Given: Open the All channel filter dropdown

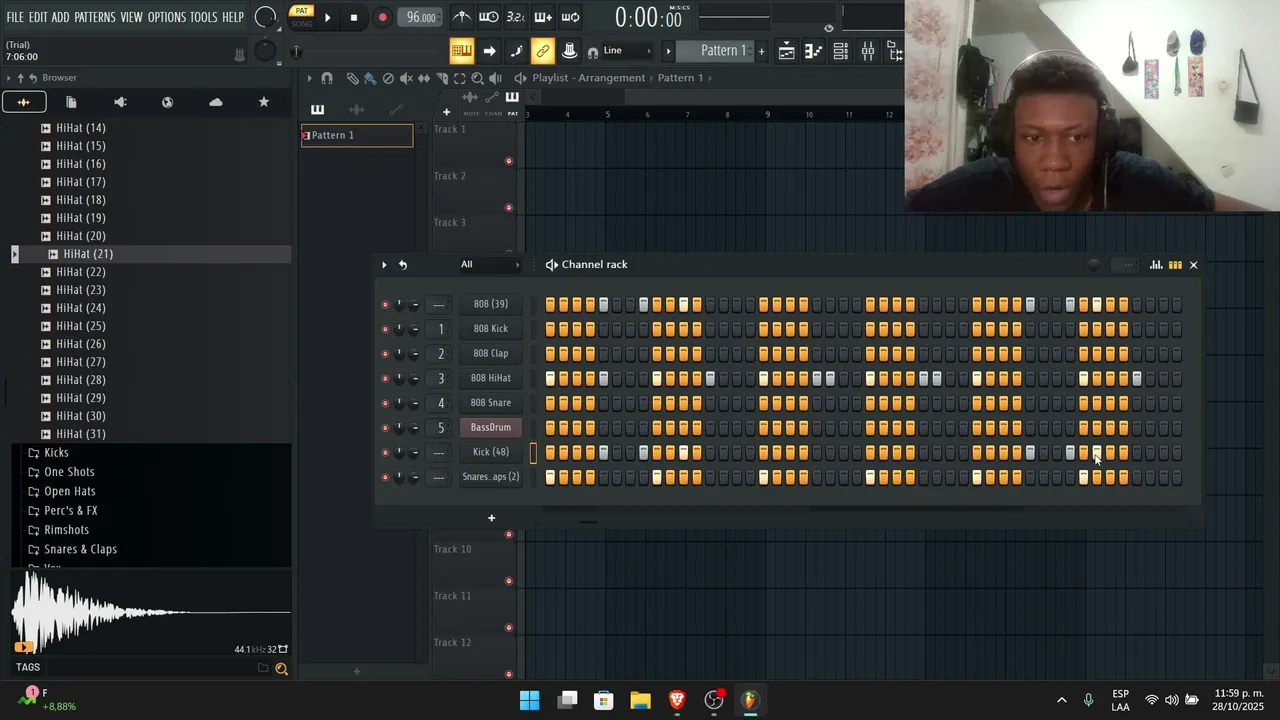Looking at the screenshot, I should point(490,265).
